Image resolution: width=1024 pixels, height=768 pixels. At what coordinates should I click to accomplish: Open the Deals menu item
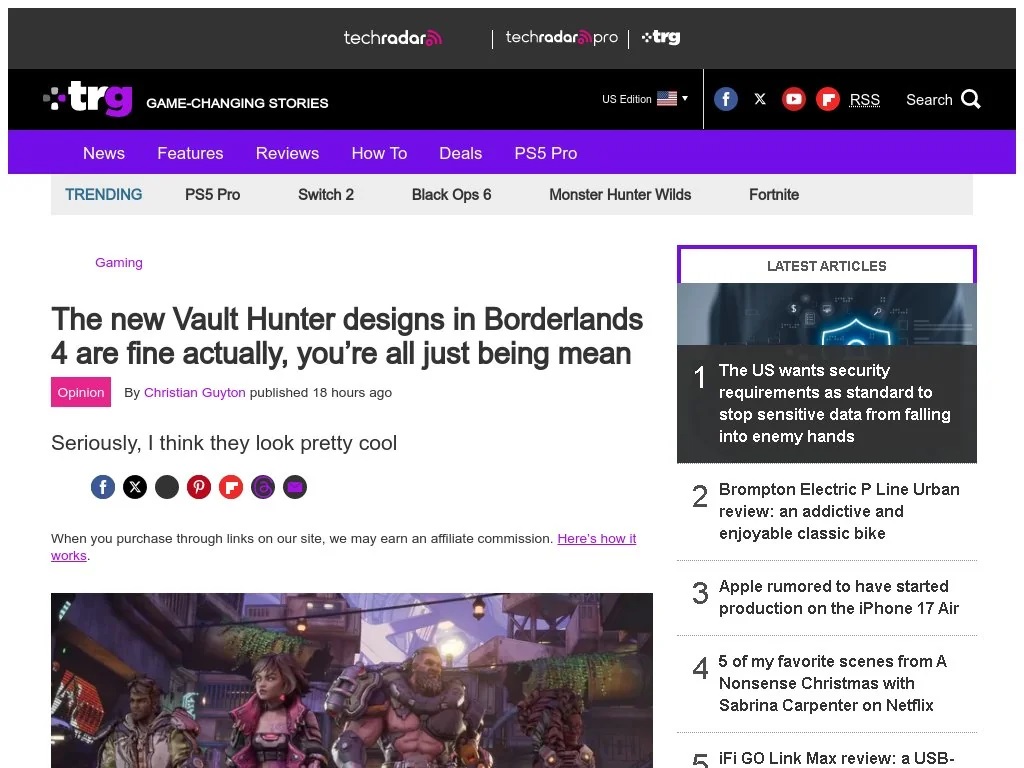point(460,153)
